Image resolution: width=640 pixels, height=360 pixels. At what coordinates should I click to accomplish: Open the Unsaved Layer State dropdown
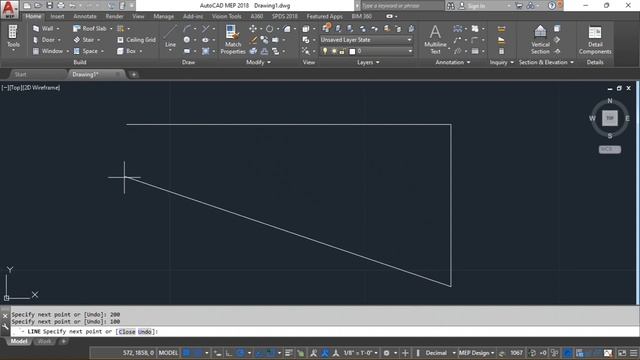click(366, 40)
